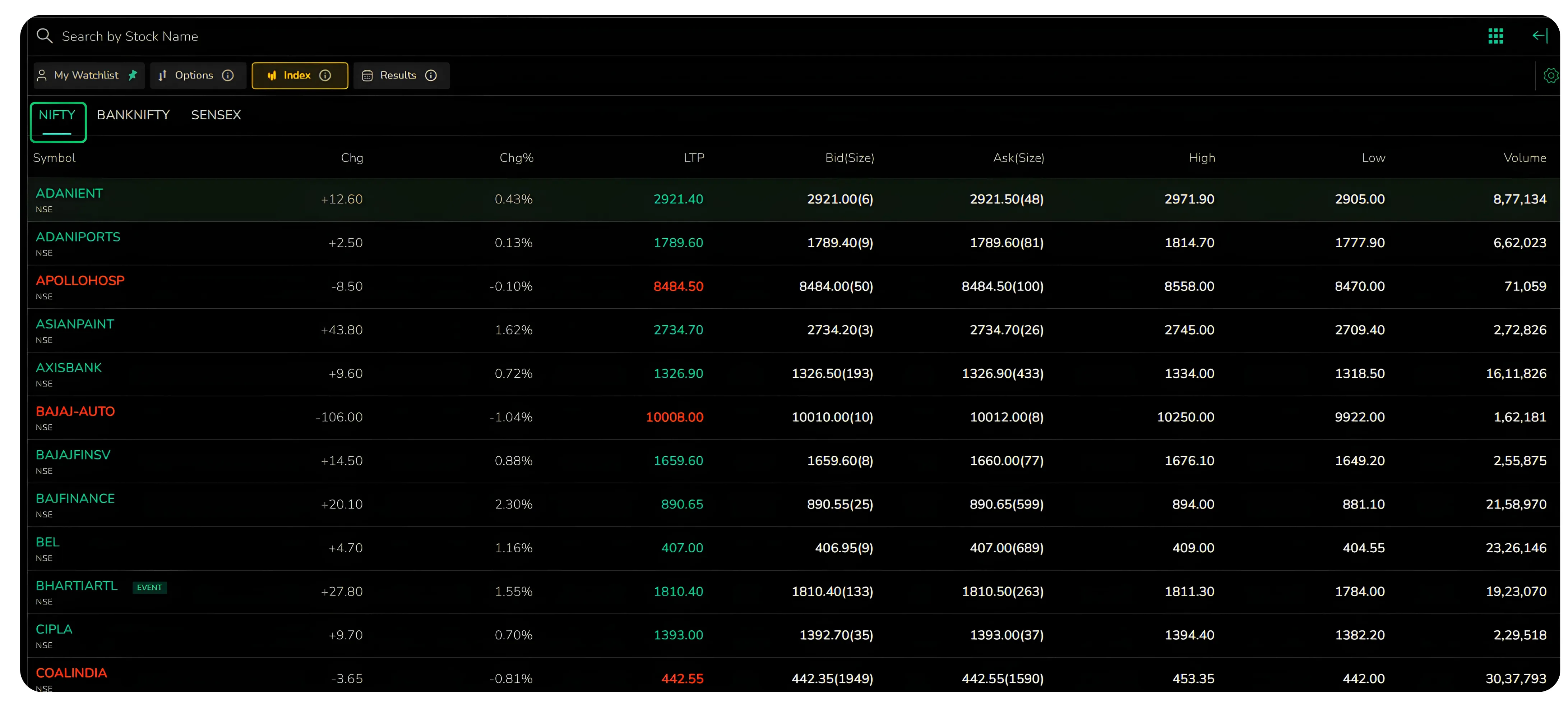The width and height of the screenshot is (1568, 718).
Task: Show info icon beside Results
Action: pos(430,75)
